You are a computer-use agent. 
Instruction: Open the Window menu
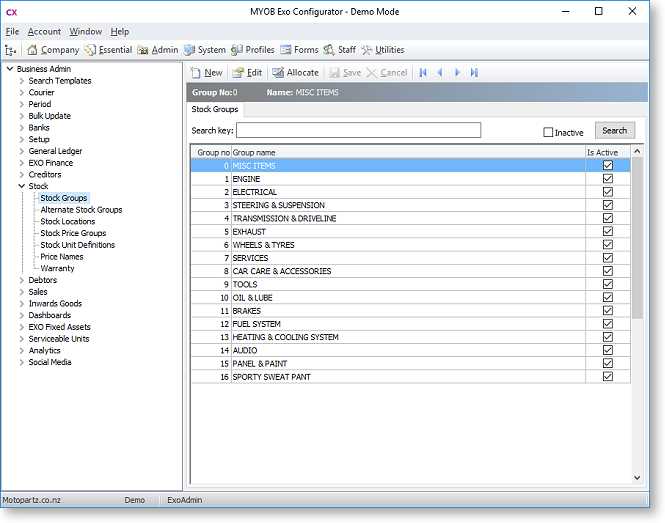[x=86, y=32]
